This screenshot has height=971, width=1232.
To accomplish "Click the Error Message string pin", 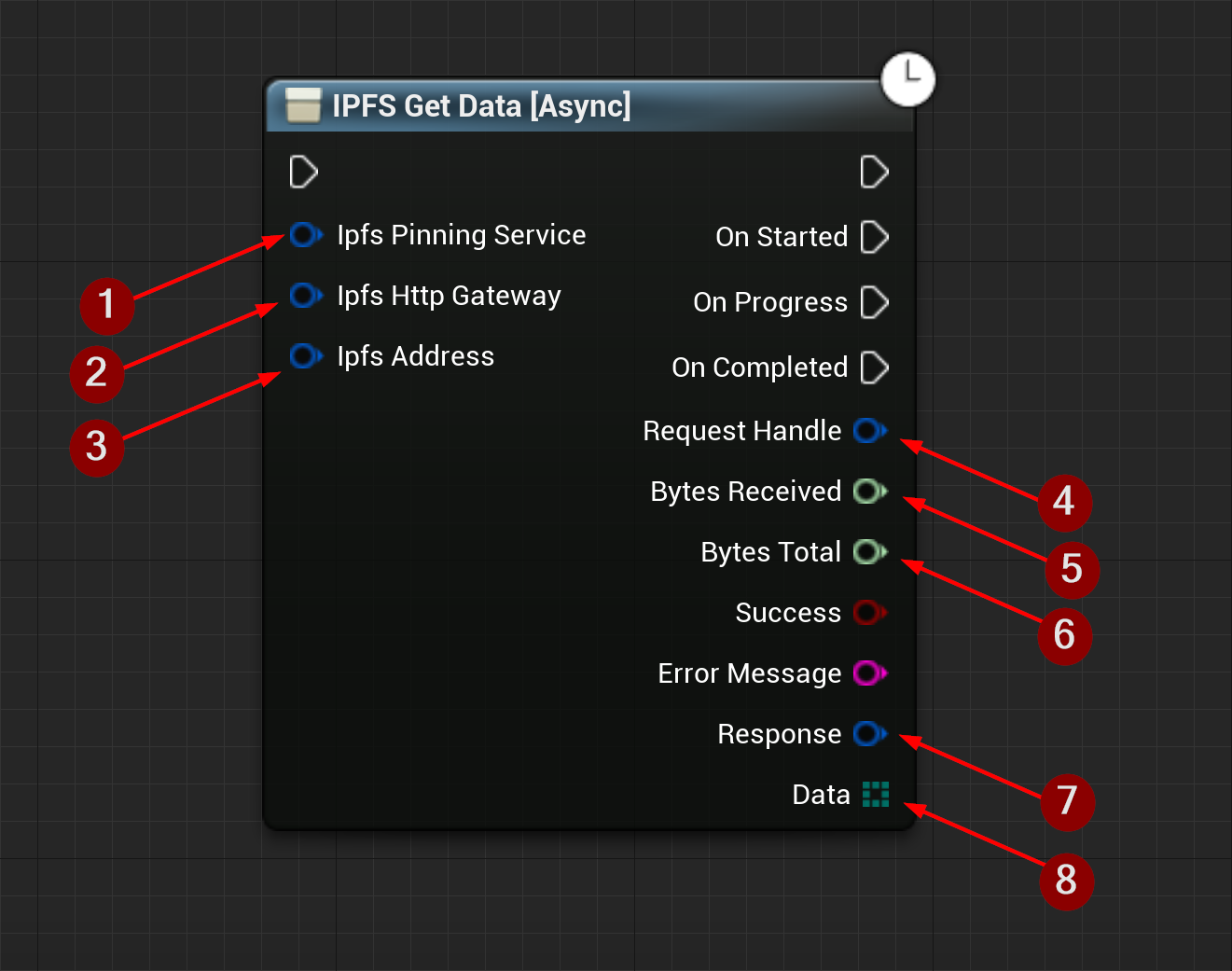I will coord(870,673).
